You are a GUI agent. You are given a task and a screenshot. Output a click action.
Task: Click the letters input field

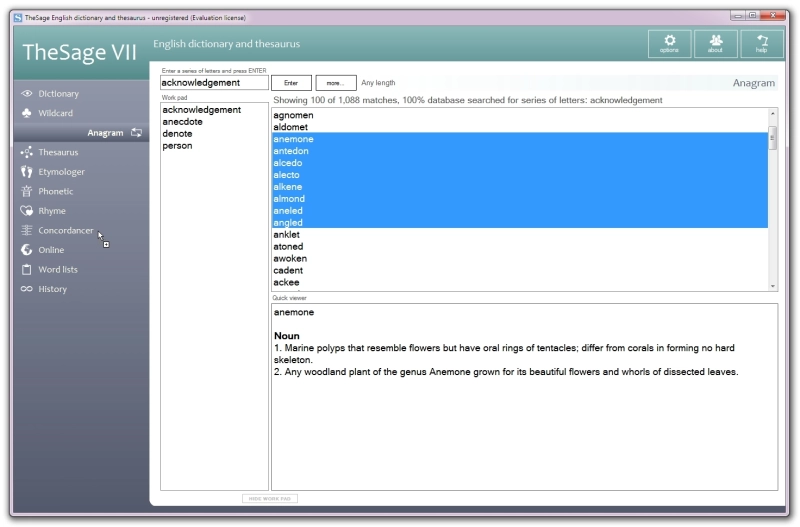(214, 83)
